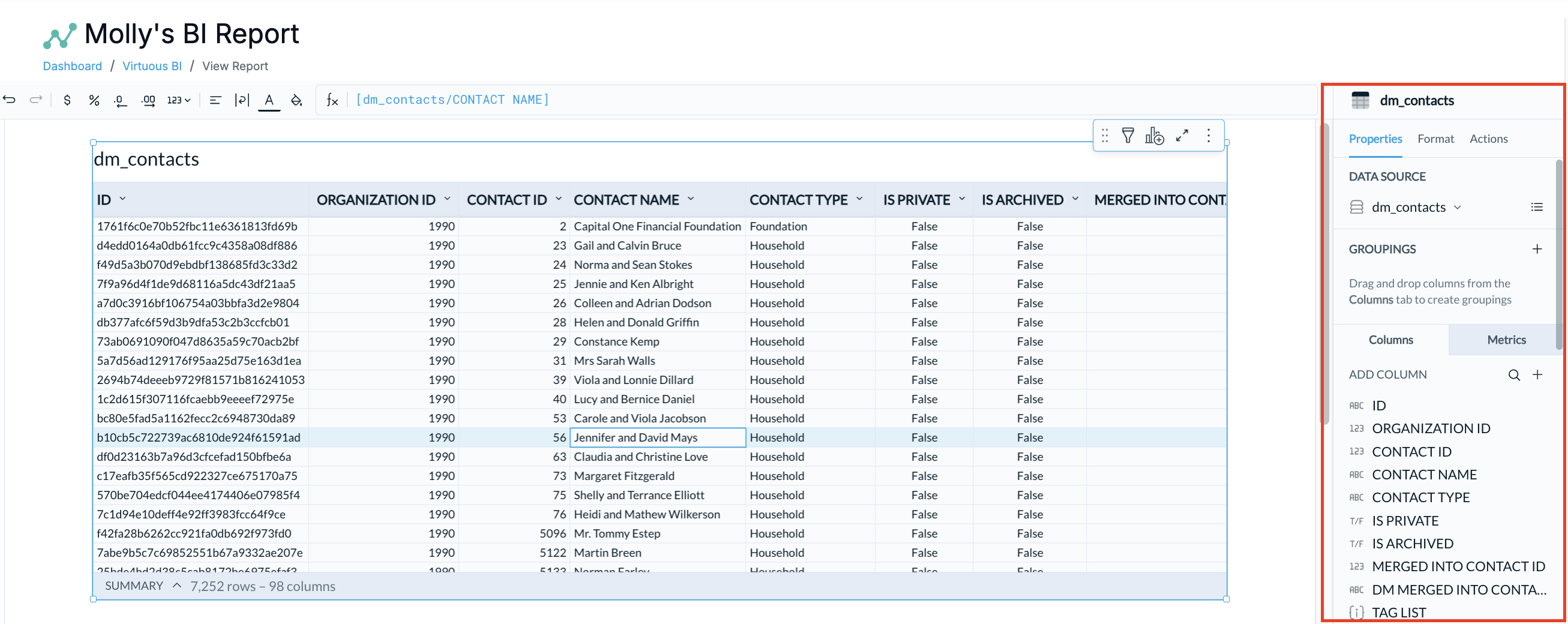Image resolution: width=1568 pixels, height=624 pixels.
Task: Switch to the Properties tab
Action: [1375, 139]
